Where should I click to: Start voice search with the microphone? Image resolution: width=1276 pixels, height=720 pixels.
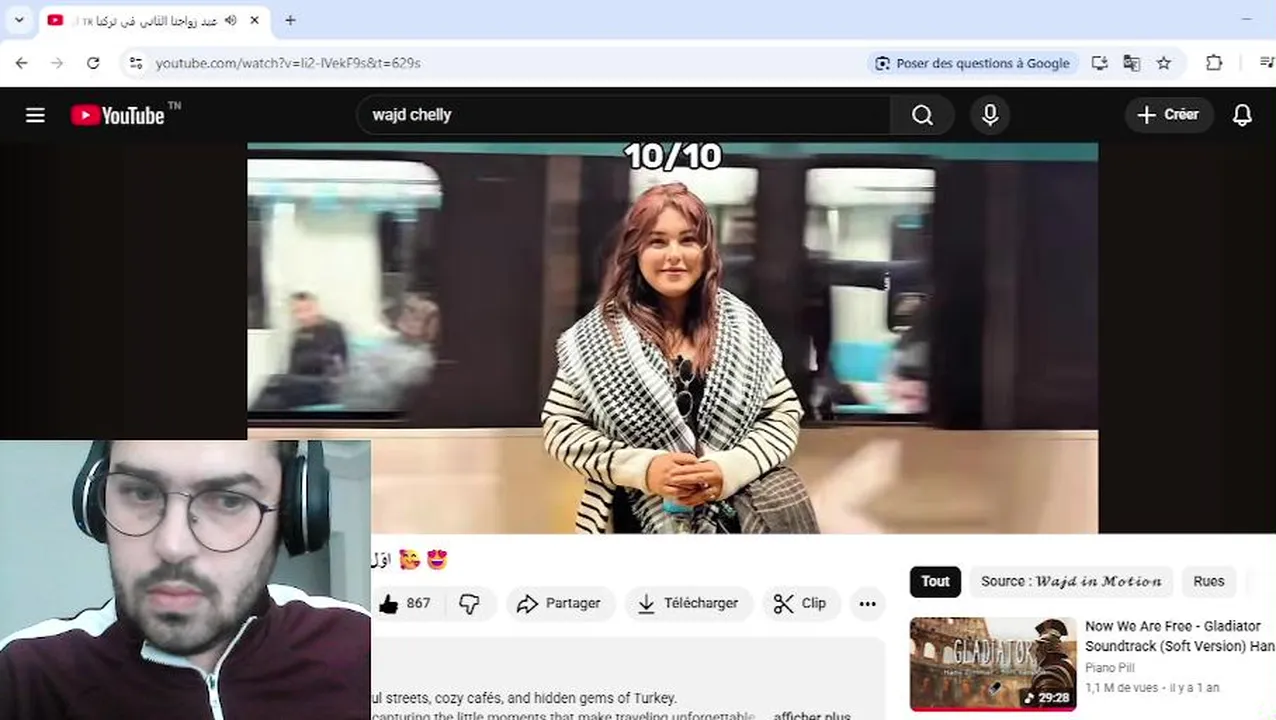[x=990, y=115]
